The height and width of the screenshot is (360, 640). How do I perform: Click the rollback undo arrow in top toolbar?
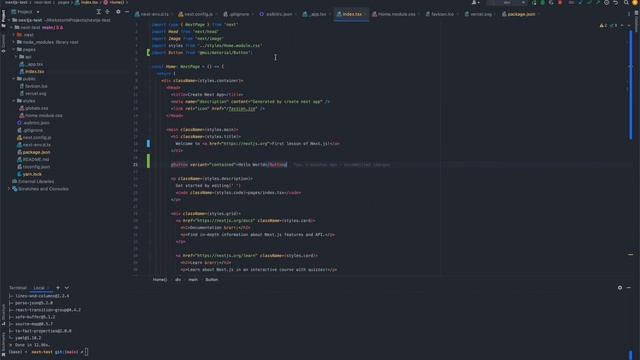[616, 2]
